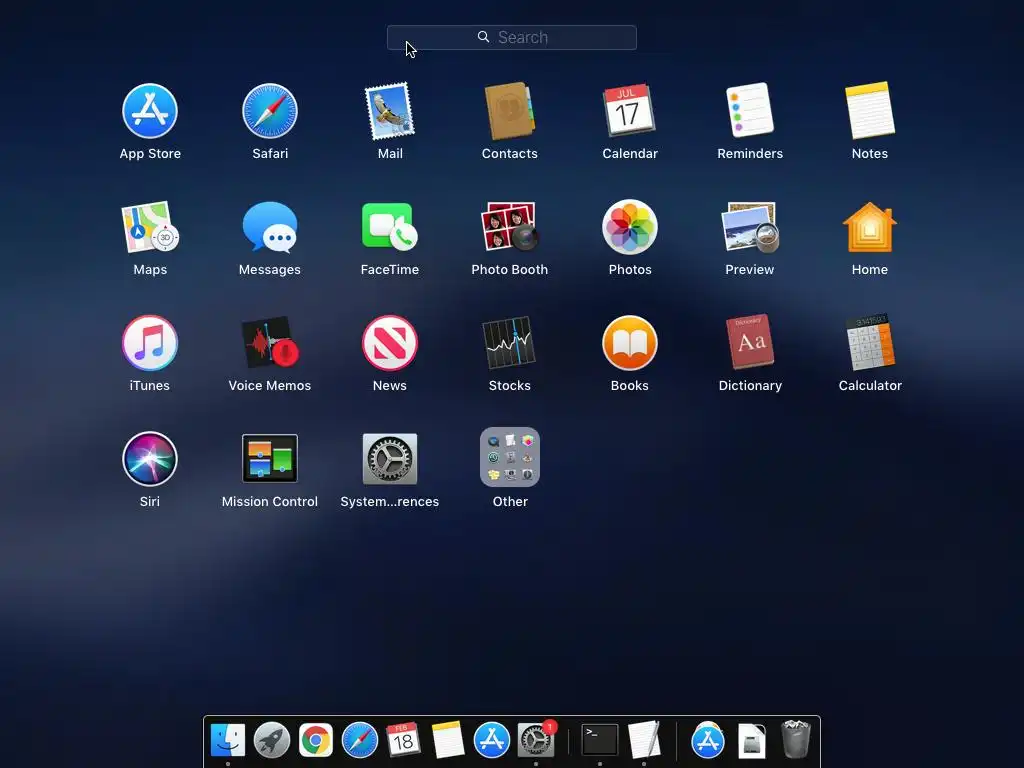The width and height of the screenshot is (1024, 768).
Task: Open App Store from Launchpad grid
Action: pos(150,111)
